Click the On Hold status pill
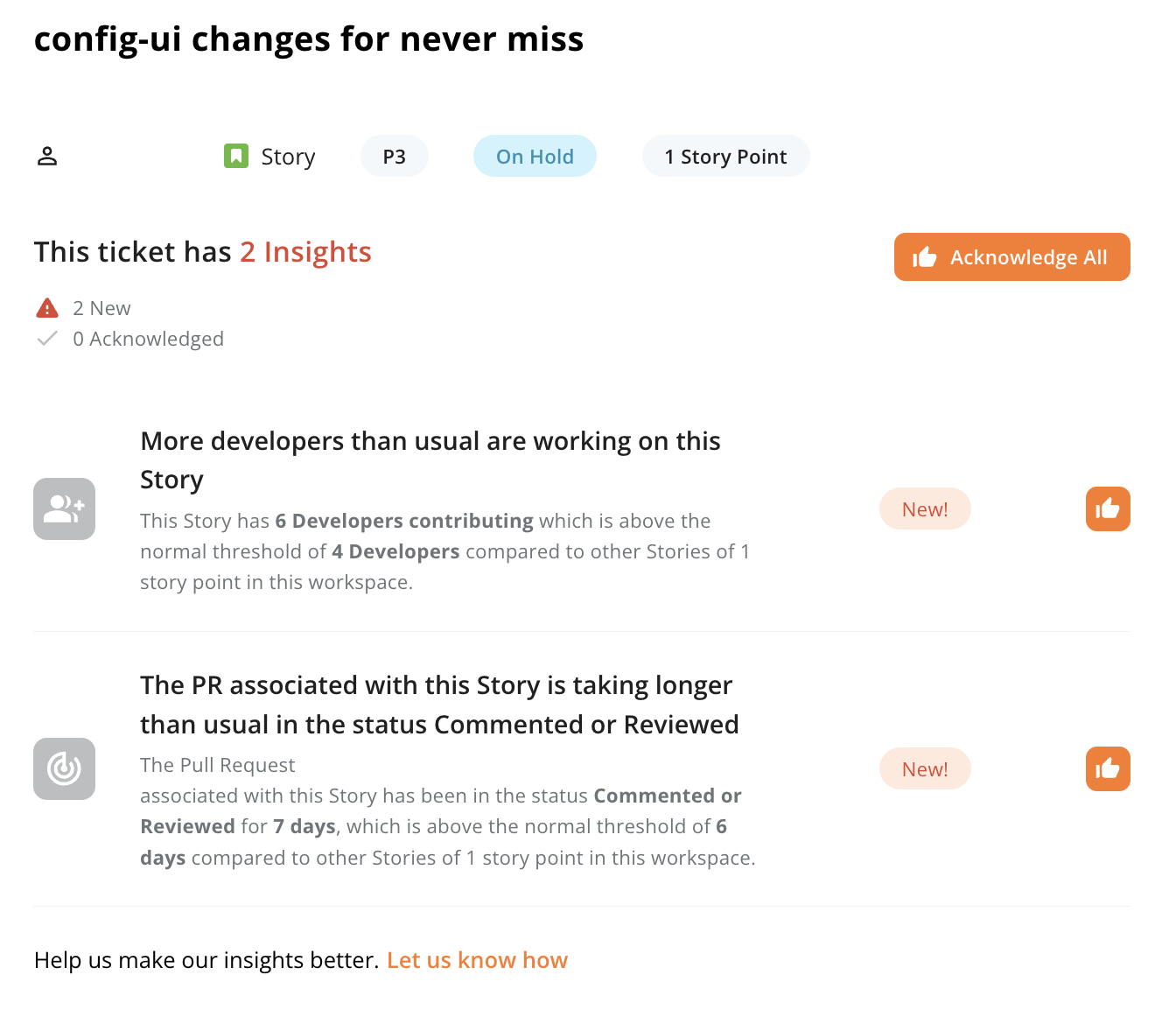 535,156
